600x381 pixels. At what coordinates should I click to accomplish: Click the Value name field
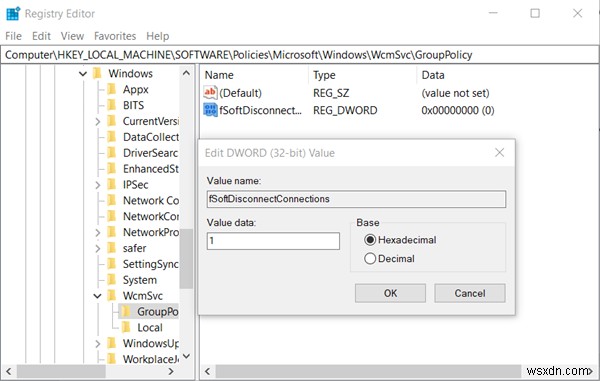[x=356, y=199]
